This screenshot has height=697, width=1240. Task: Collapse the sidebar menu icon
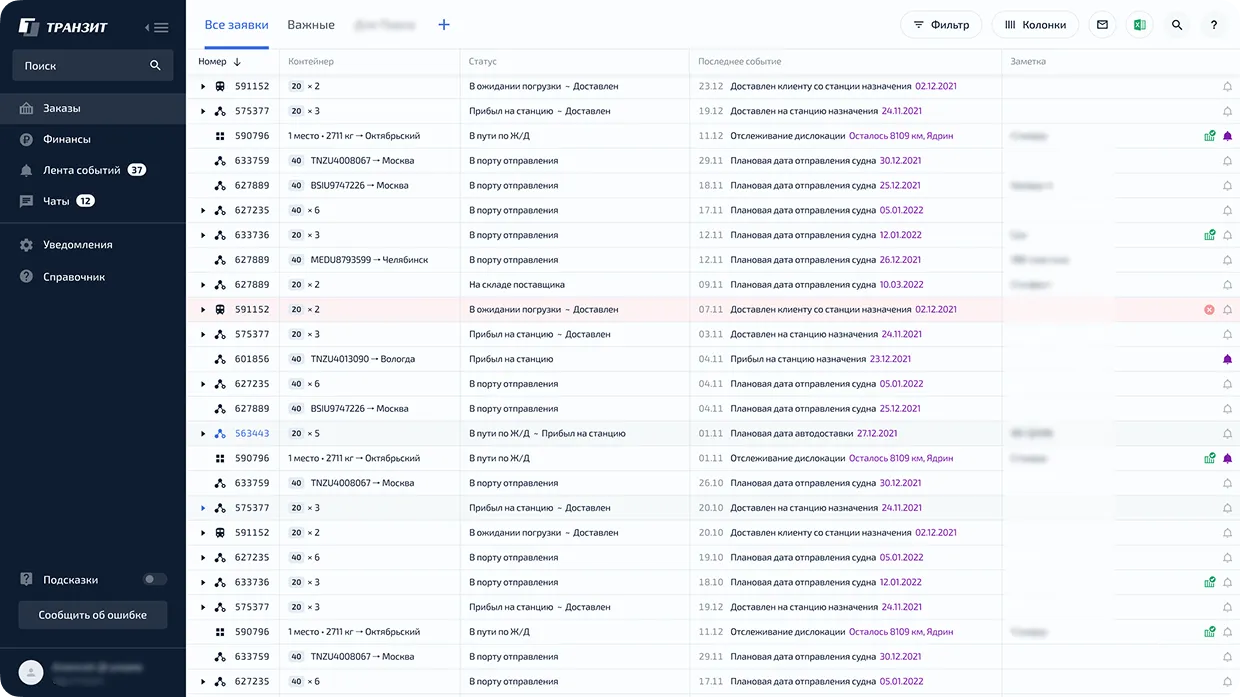click(x=157, y=27)
